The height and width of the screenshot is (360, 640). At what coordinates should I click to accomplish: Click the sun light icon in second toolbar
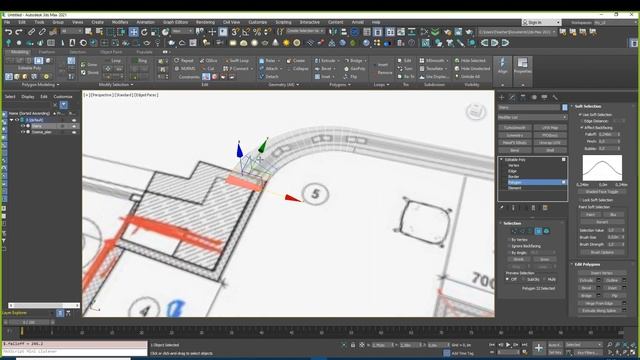click(286, 43)
